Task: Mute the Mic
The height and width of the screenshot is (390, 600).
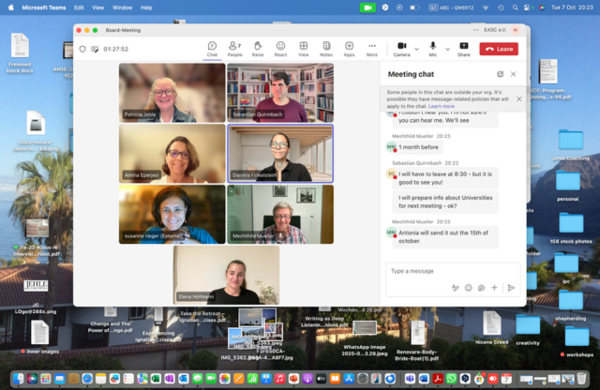Action: [433, 49]
